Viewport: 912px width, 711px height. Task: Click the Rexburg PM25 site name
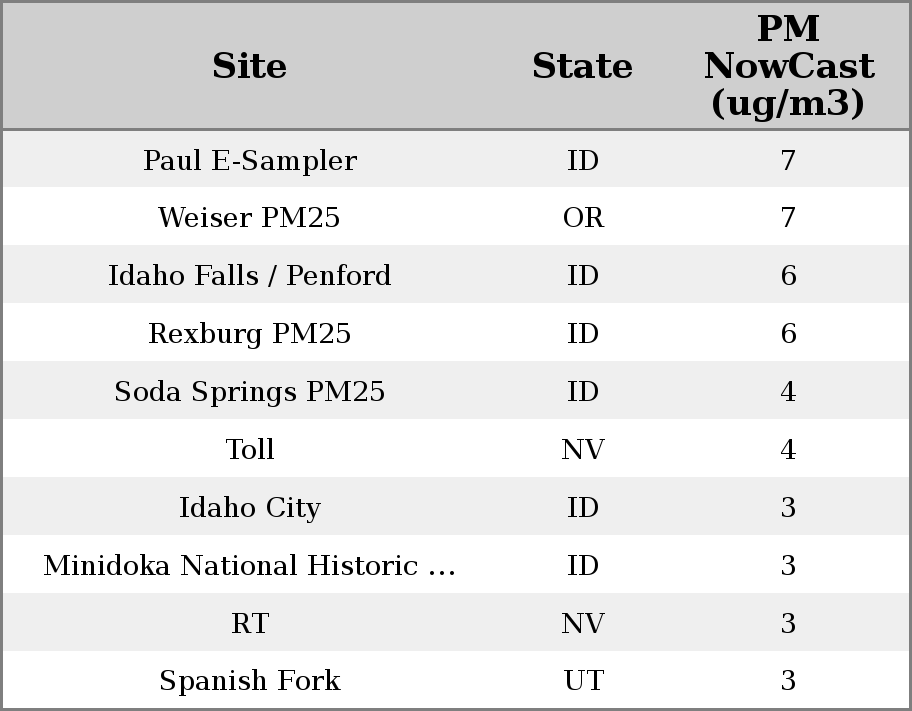coord(250,334)
